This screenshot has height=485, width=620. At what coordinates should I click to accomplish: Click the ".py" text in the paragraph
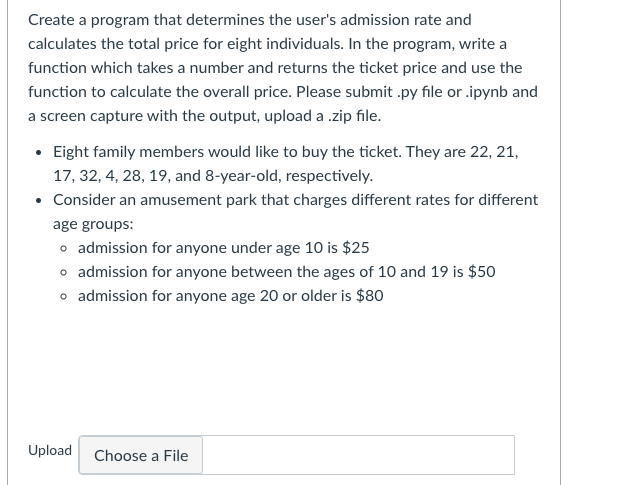click(x=406, y=92)
